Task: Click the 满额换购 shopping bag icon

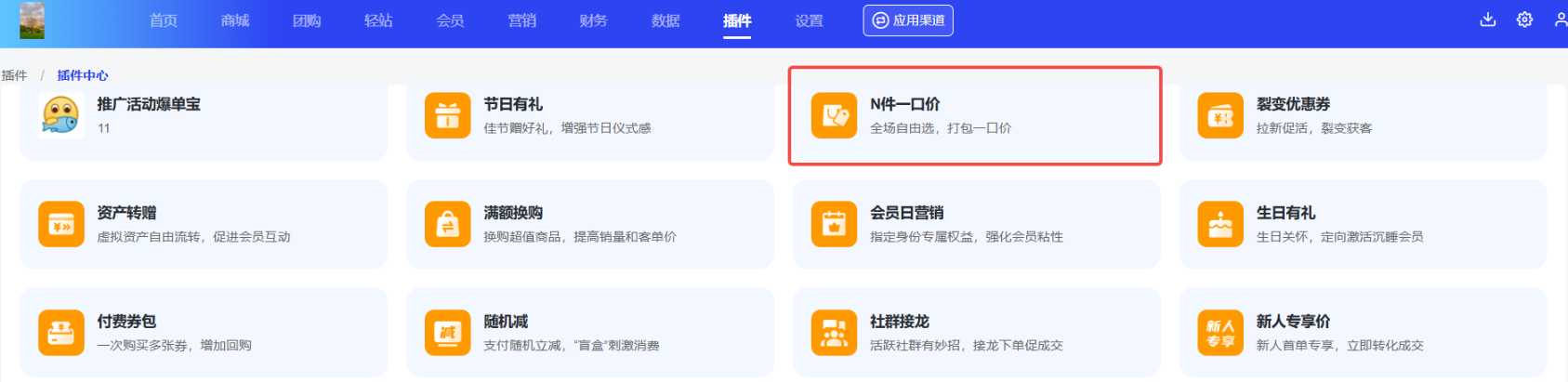Action: (447, 224)
